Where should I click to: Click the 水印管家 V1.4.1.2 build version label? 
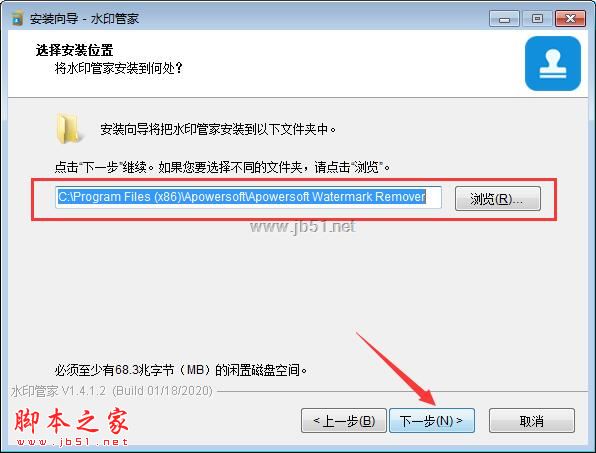point(111,391)
